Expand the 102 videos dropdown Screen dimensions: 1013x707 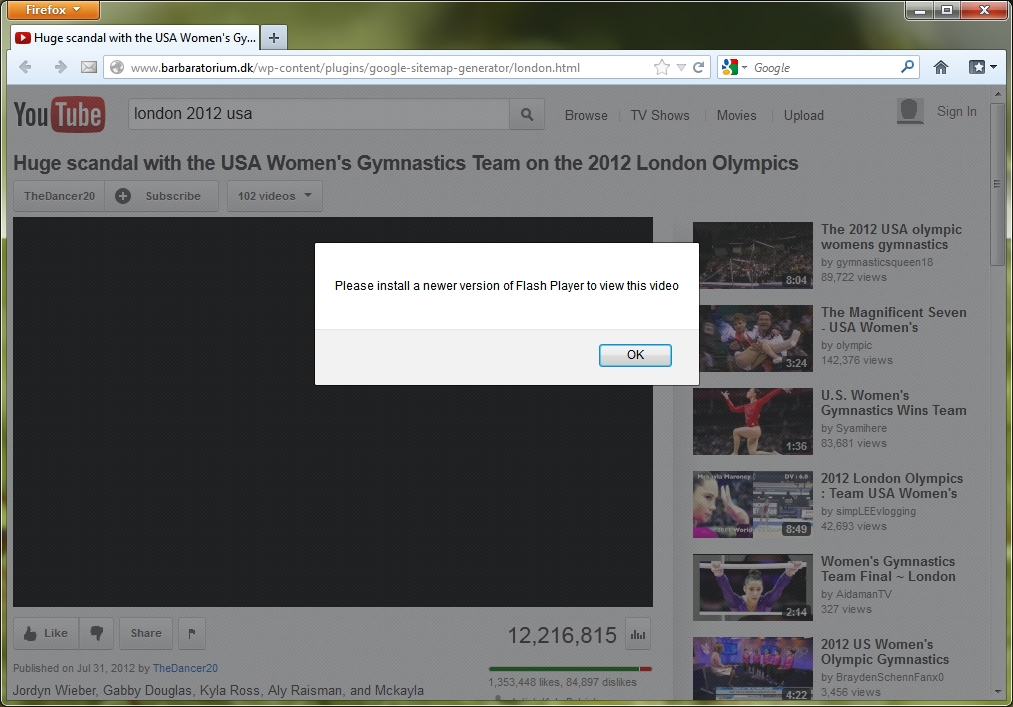click(x=275, y=196)
